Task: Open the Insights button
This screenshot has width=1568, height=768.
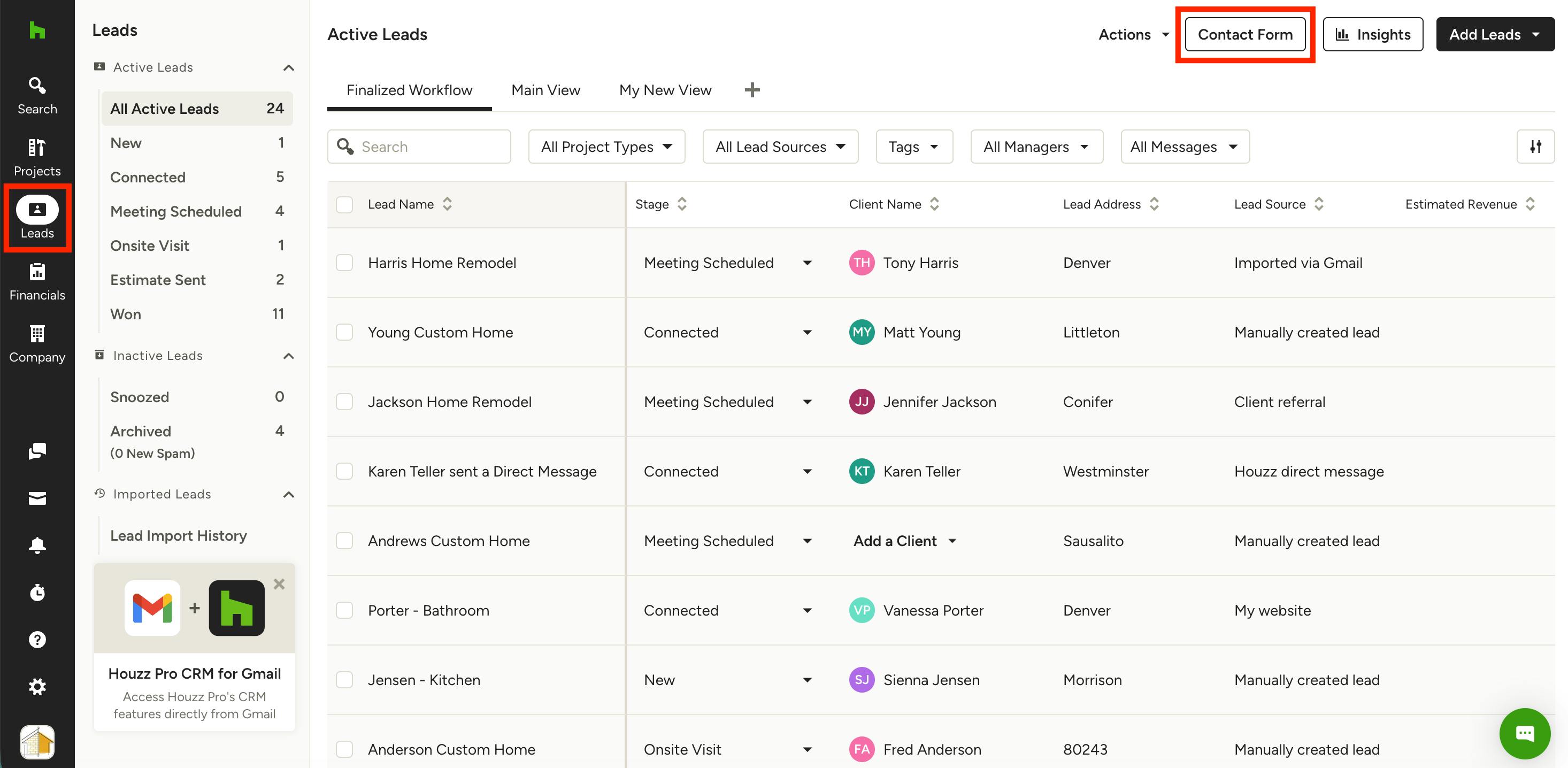Action: pos(1373,35)
